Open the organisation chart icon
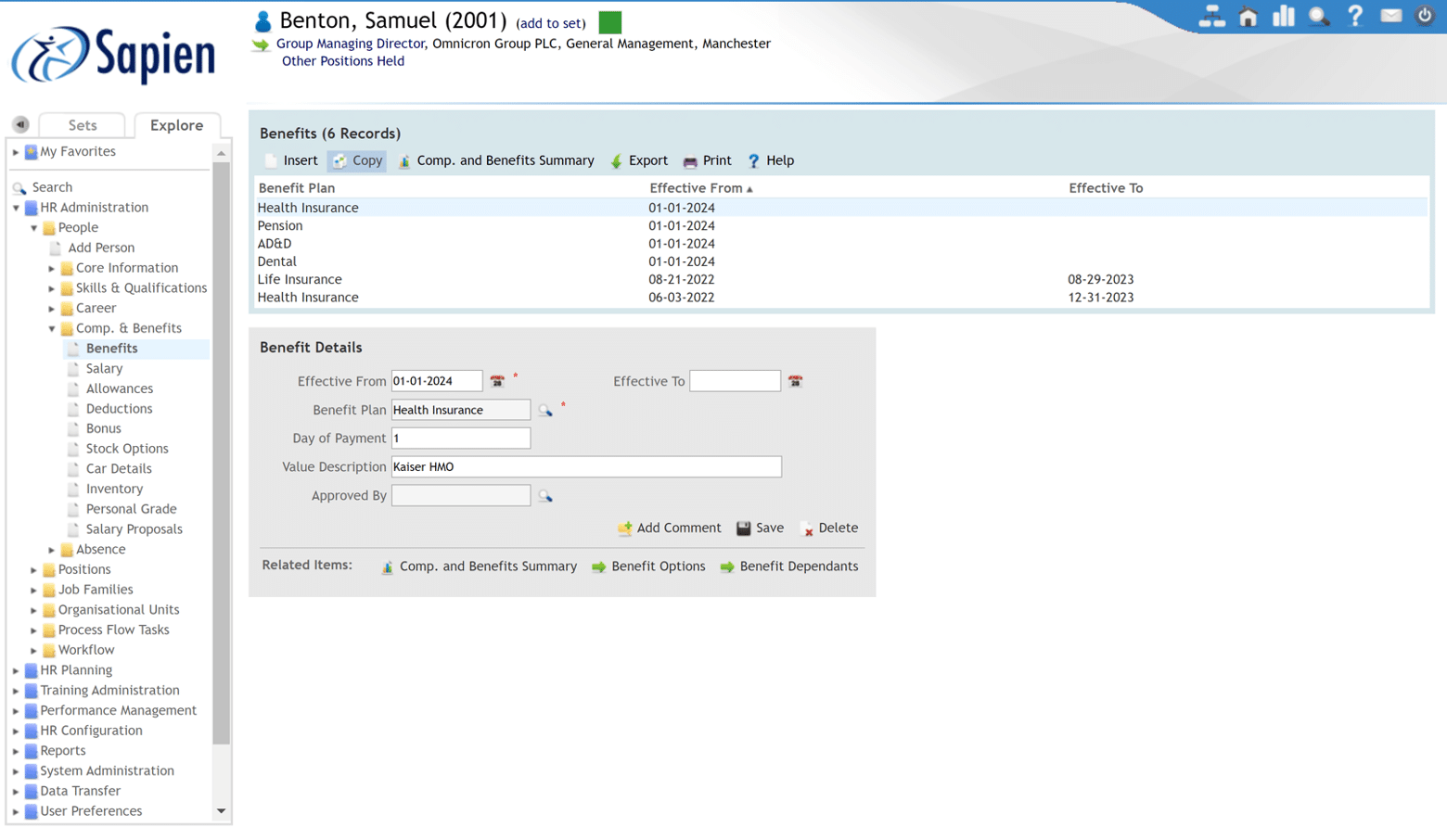 [x=1212, y=16]
